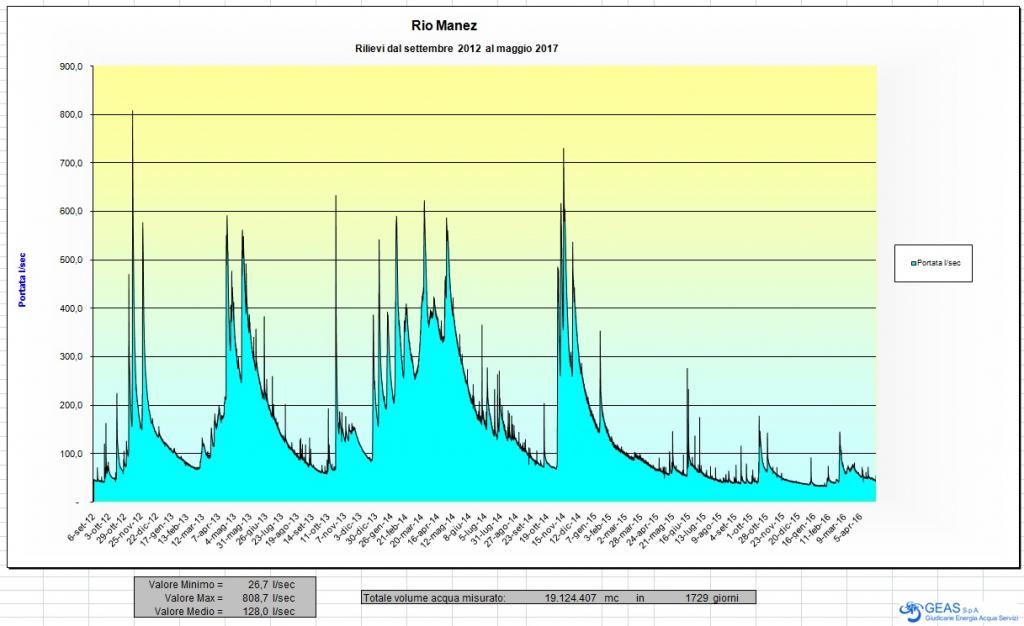Select the 400,0 vertical axis label
Image resolution: width=1024 pixels, height=626 pixels.
pos(70,308)
